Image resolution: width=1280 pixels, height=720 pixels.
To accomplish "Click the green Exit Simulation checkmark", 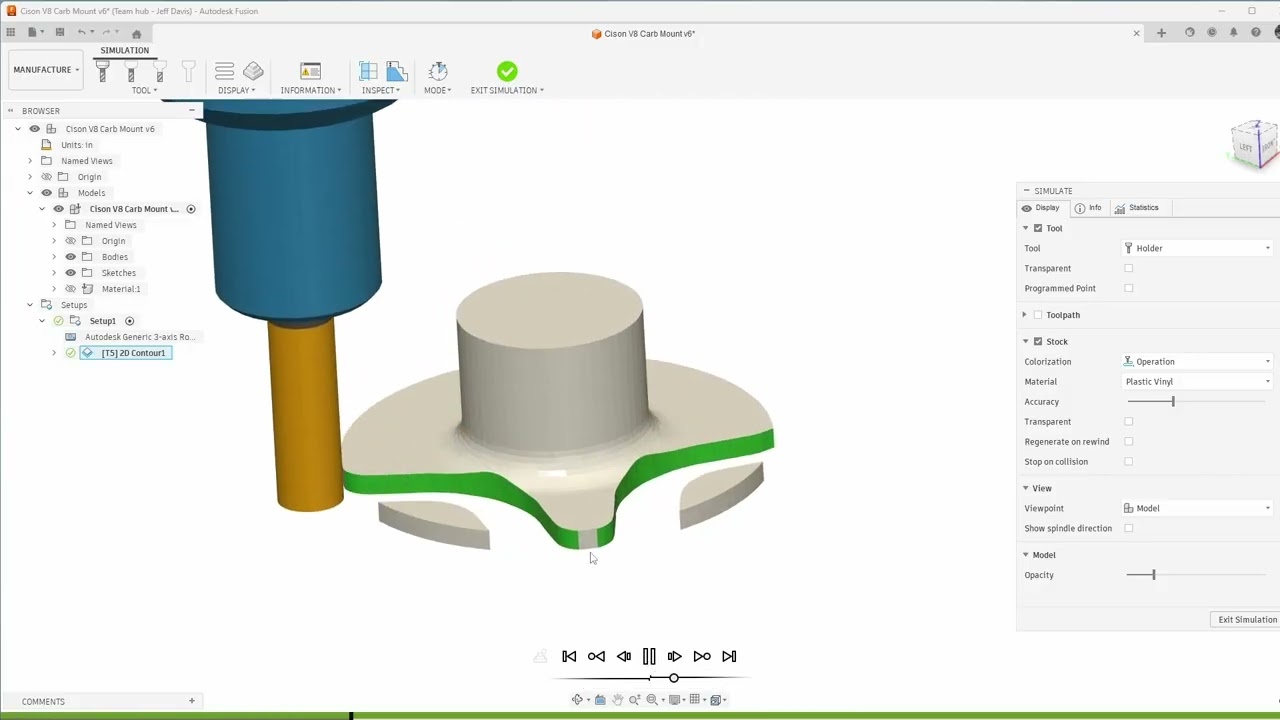I will pyautogui.click(x=507, y=71).
